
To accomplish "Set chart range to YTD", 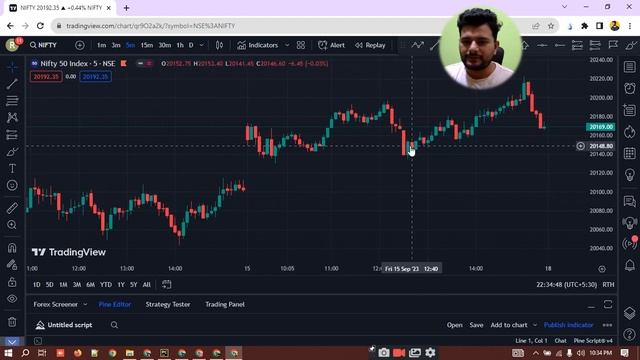I will tap(106, 284).
